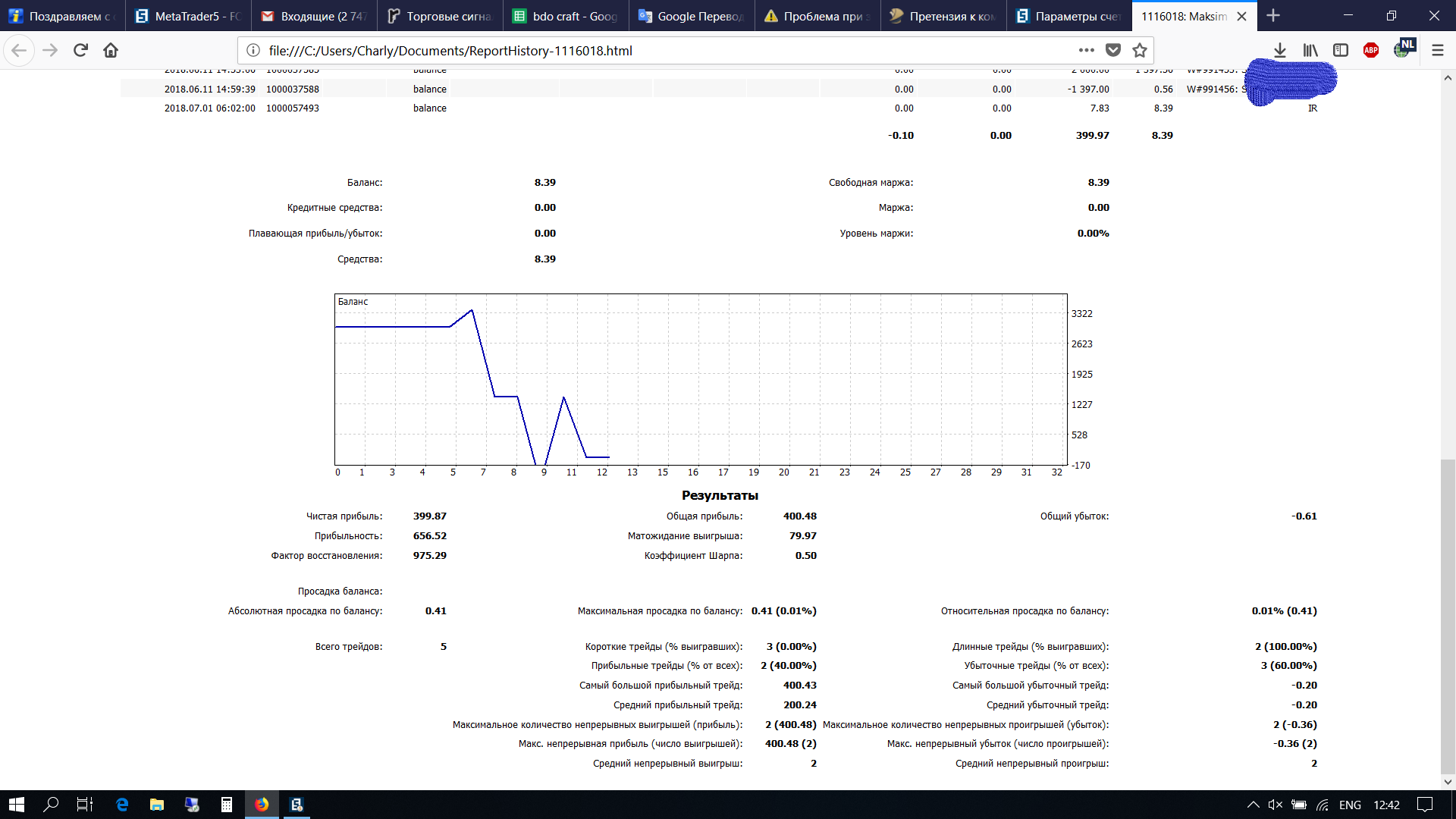The width and height of the screenshot is (1456, 819).
Task: Select Фактор восстановления value 975.29
Action: (430, 555)
